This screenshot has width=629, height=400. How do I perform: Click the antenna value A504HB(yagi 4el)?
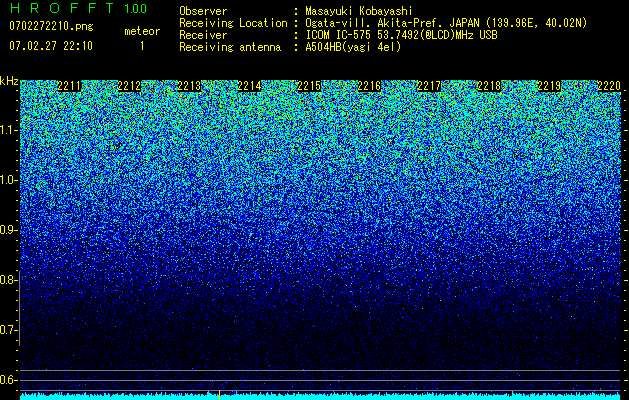(353, 47)
